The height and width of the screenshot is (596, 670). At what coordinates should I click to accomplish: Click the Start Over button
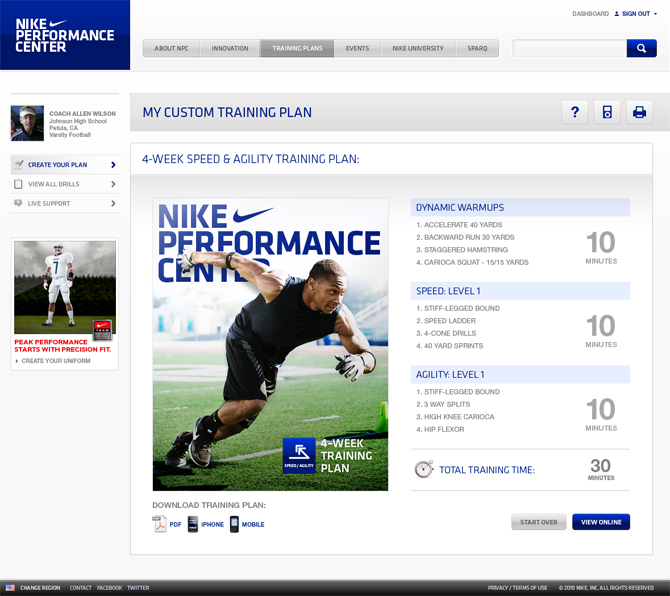coord(539,522)
